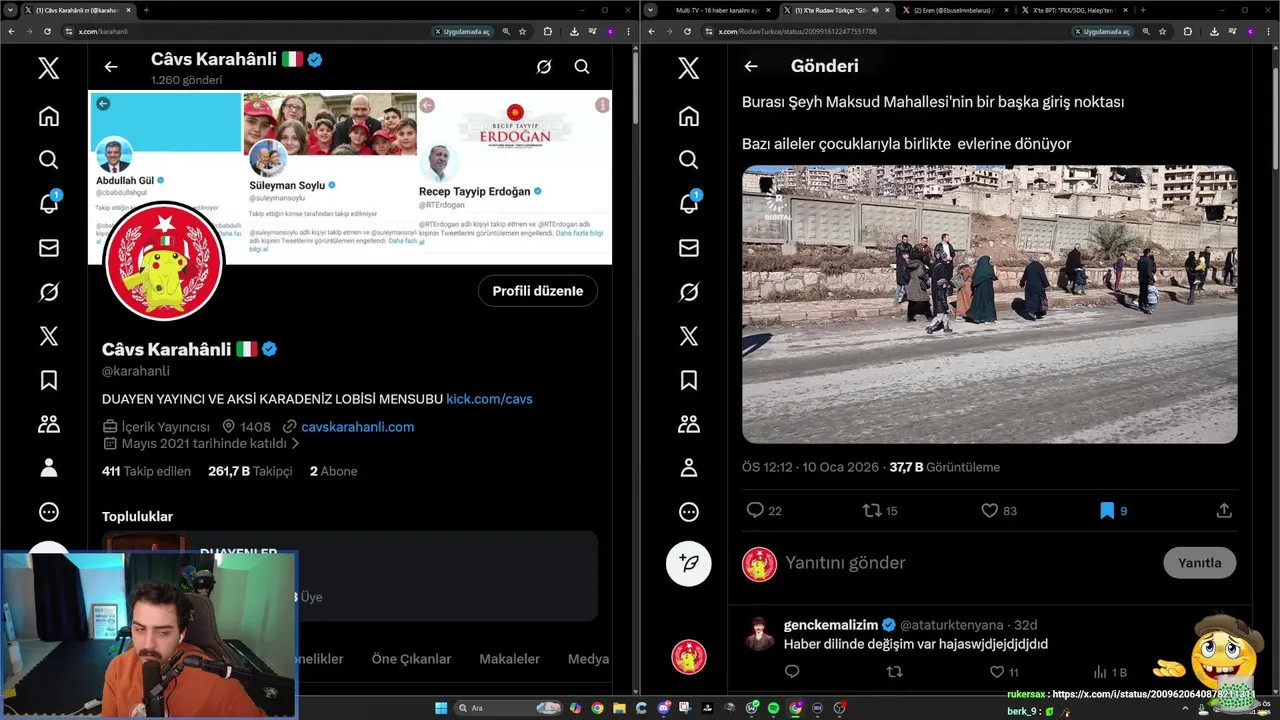The height and width of the screenshot is (720, 1280).
Task: Click the compose post button in right window
Action: (688, 563)
